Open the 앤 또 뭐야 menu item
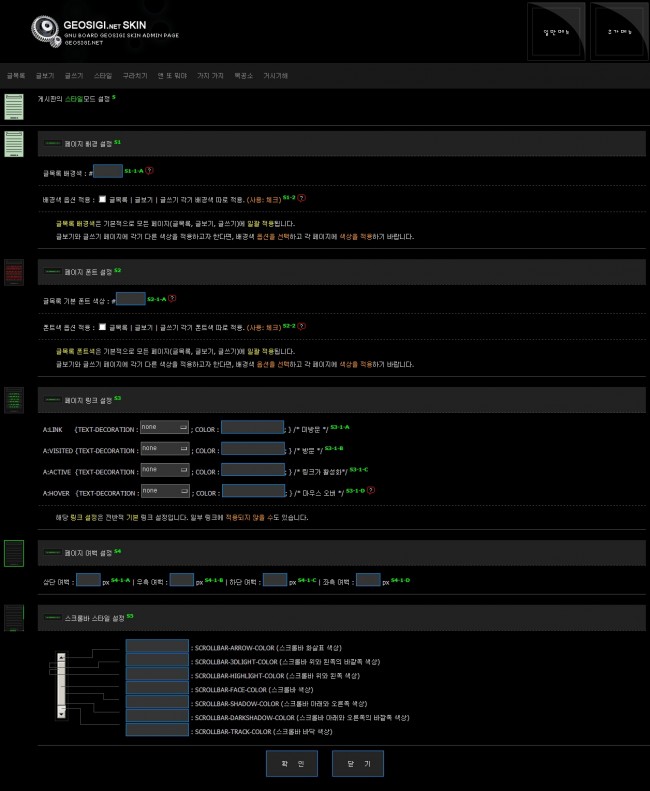This screenshot has width=650, height=791. (172, 76)
